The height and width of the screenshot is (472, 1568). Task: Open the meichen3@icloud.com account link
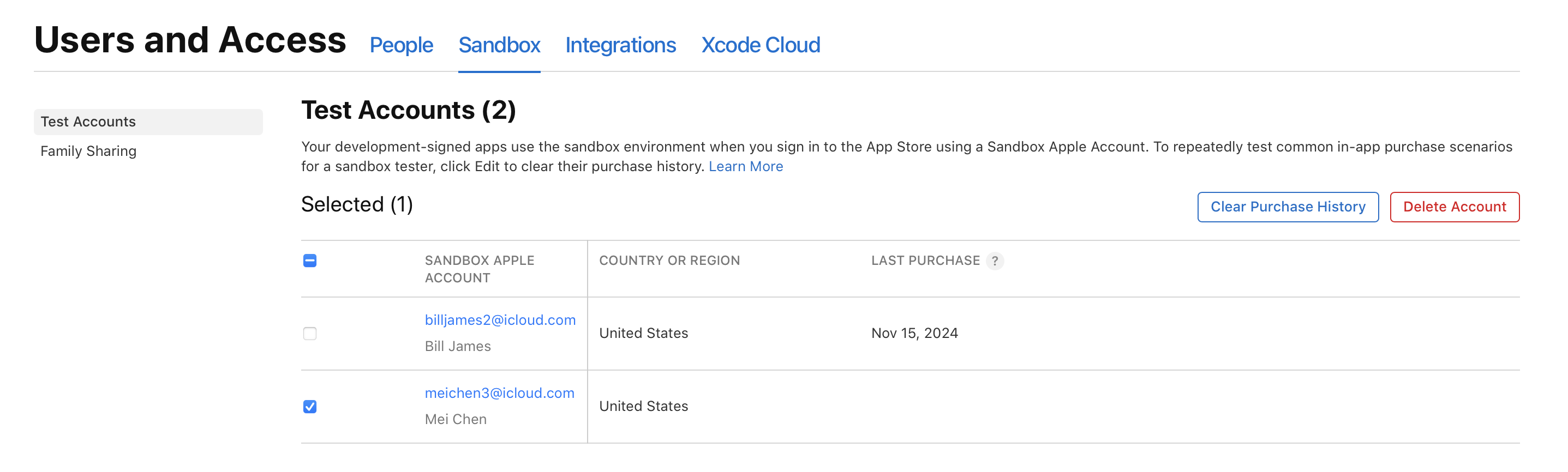(x=499, y=393)
